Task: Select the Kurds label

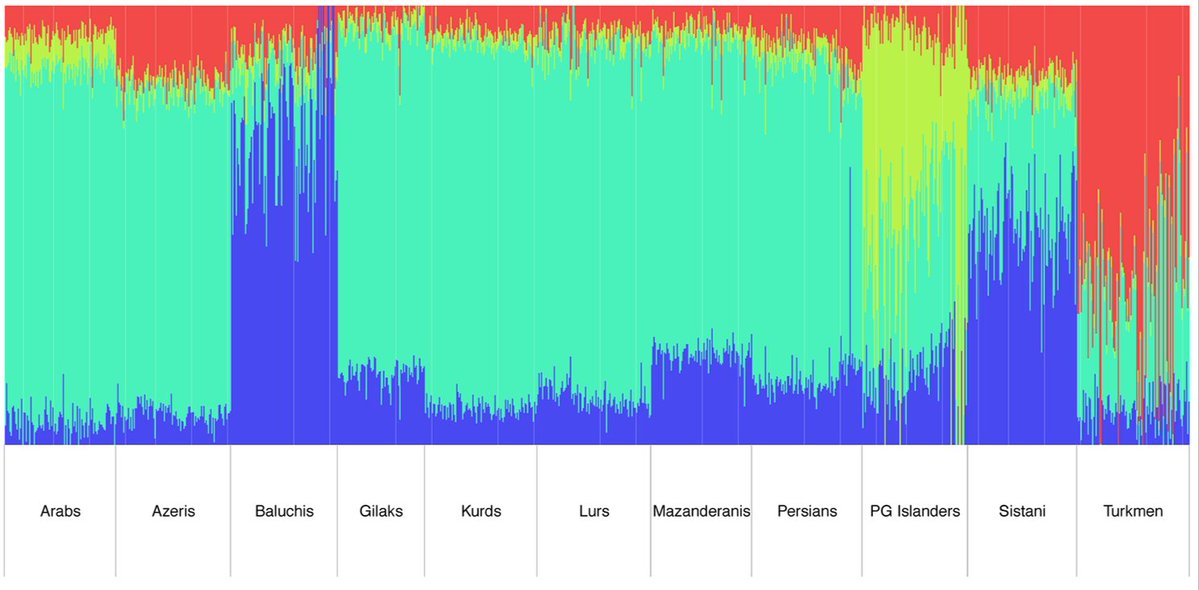Action: coord(481,511)
